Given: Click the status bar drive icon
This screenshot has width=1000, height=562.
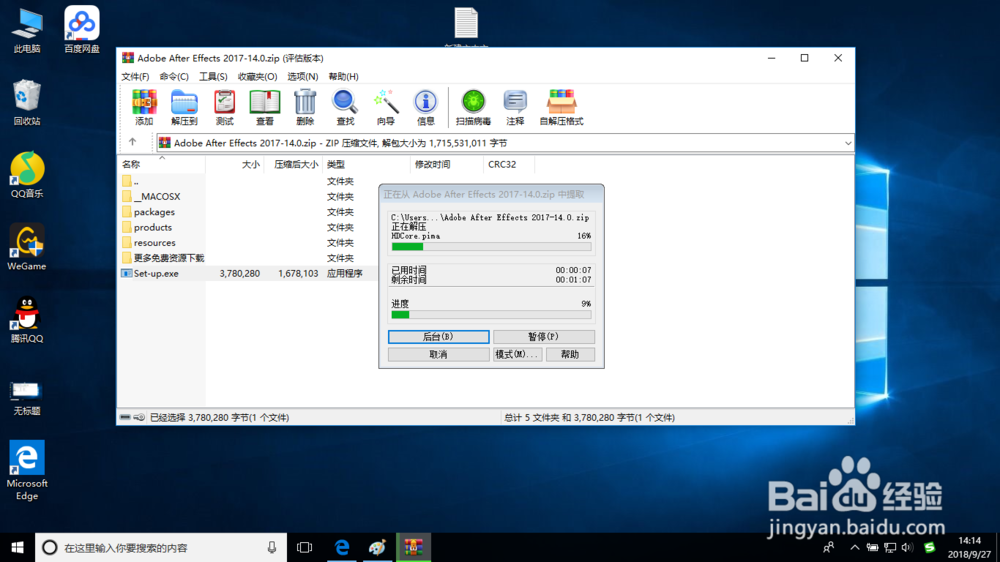Looking at the screenshot, I should click(126, 417).
